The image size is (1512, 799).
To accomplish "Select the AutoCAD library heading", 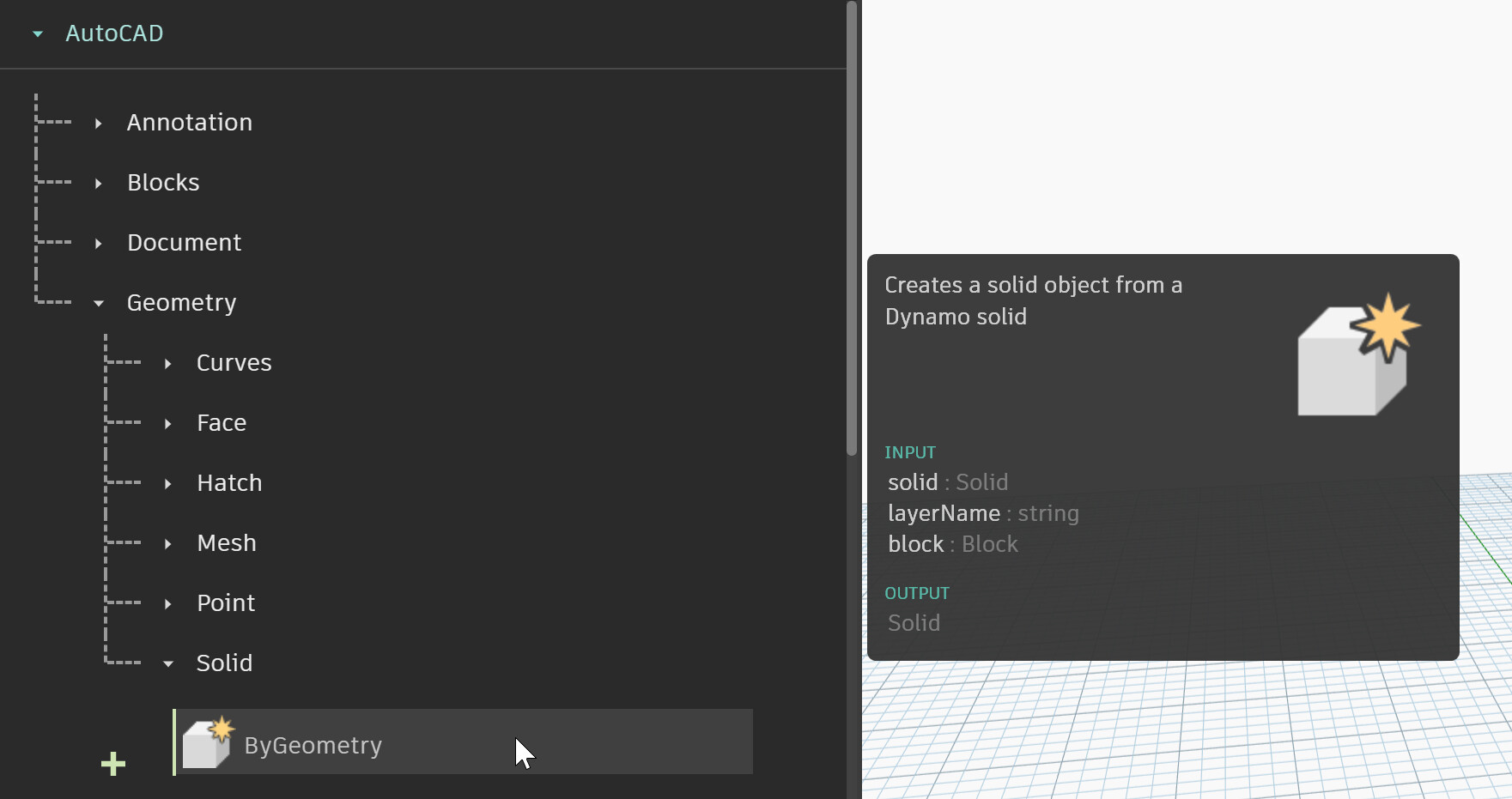I will tap(114, 33).
